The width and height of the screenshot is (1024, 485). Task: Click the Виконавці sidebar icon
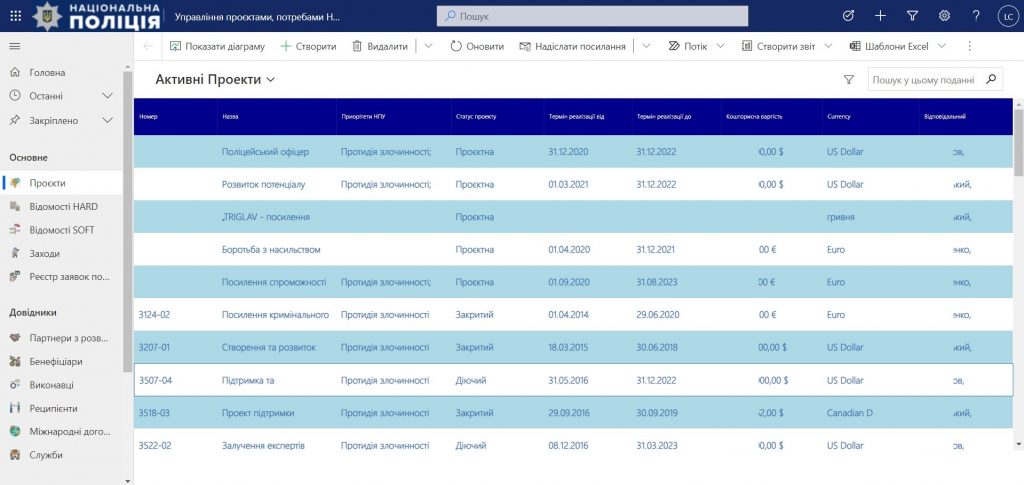pyautogui.click(x=15, y=385)
